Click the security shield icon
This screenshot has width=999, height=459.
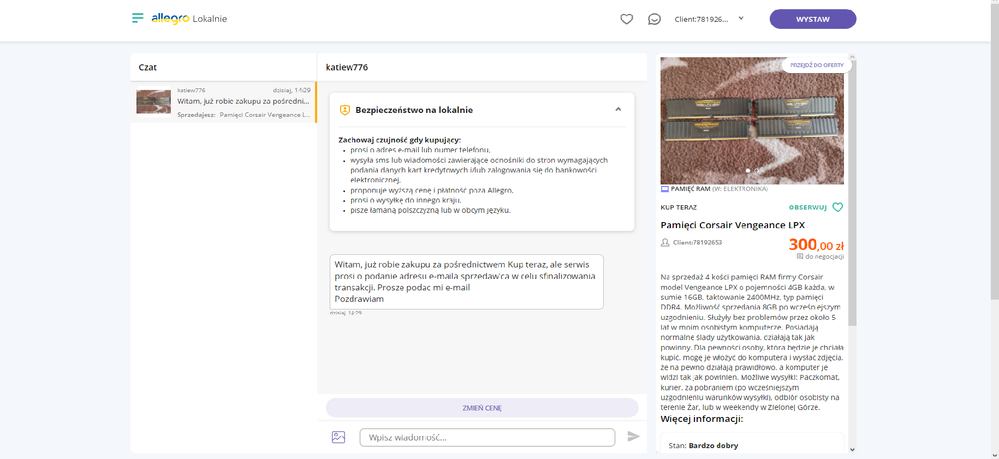[345, 110]
